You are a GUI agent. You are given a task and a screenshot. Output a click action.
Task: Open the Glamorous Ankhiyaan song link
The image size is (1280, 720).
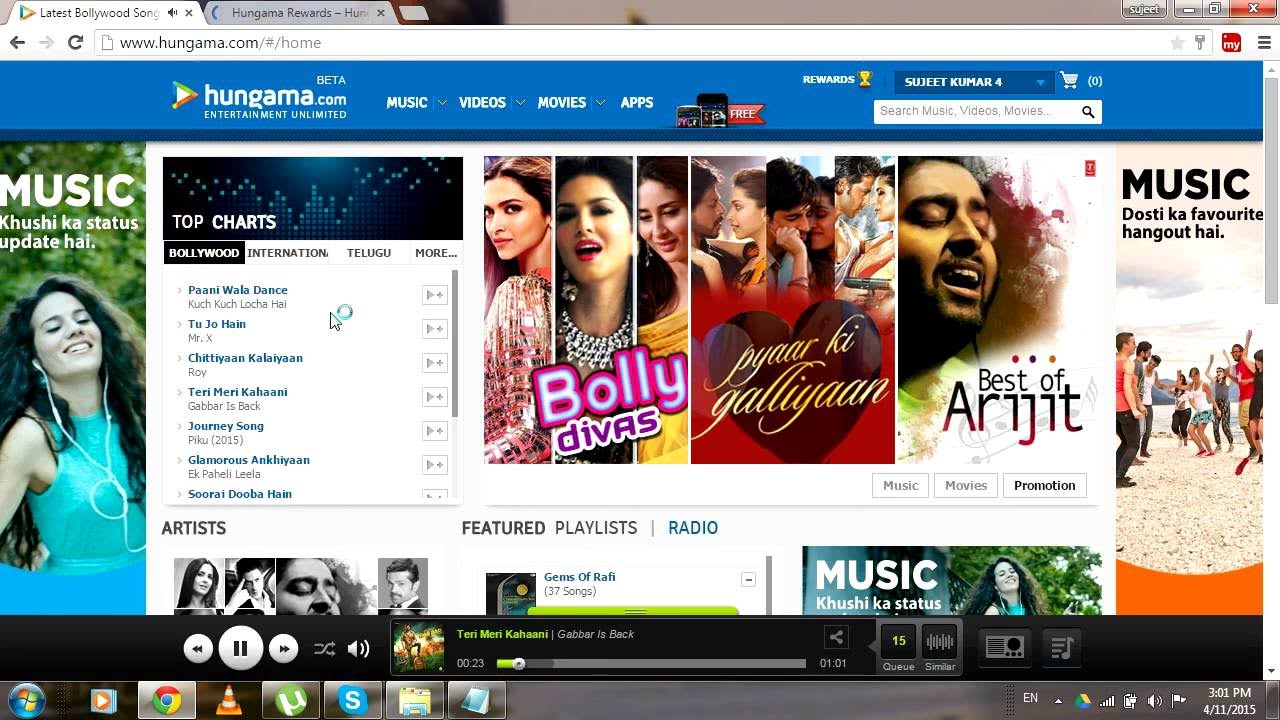pyautogui.click(x=249, y=460)
